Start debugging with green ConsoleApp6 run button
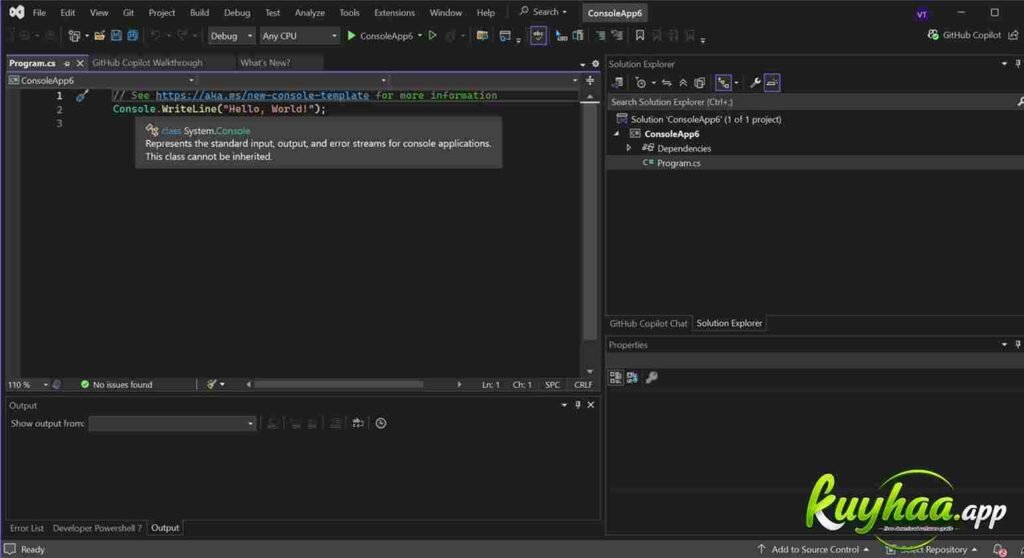The image size is (1024, 558). click(379, 36)
